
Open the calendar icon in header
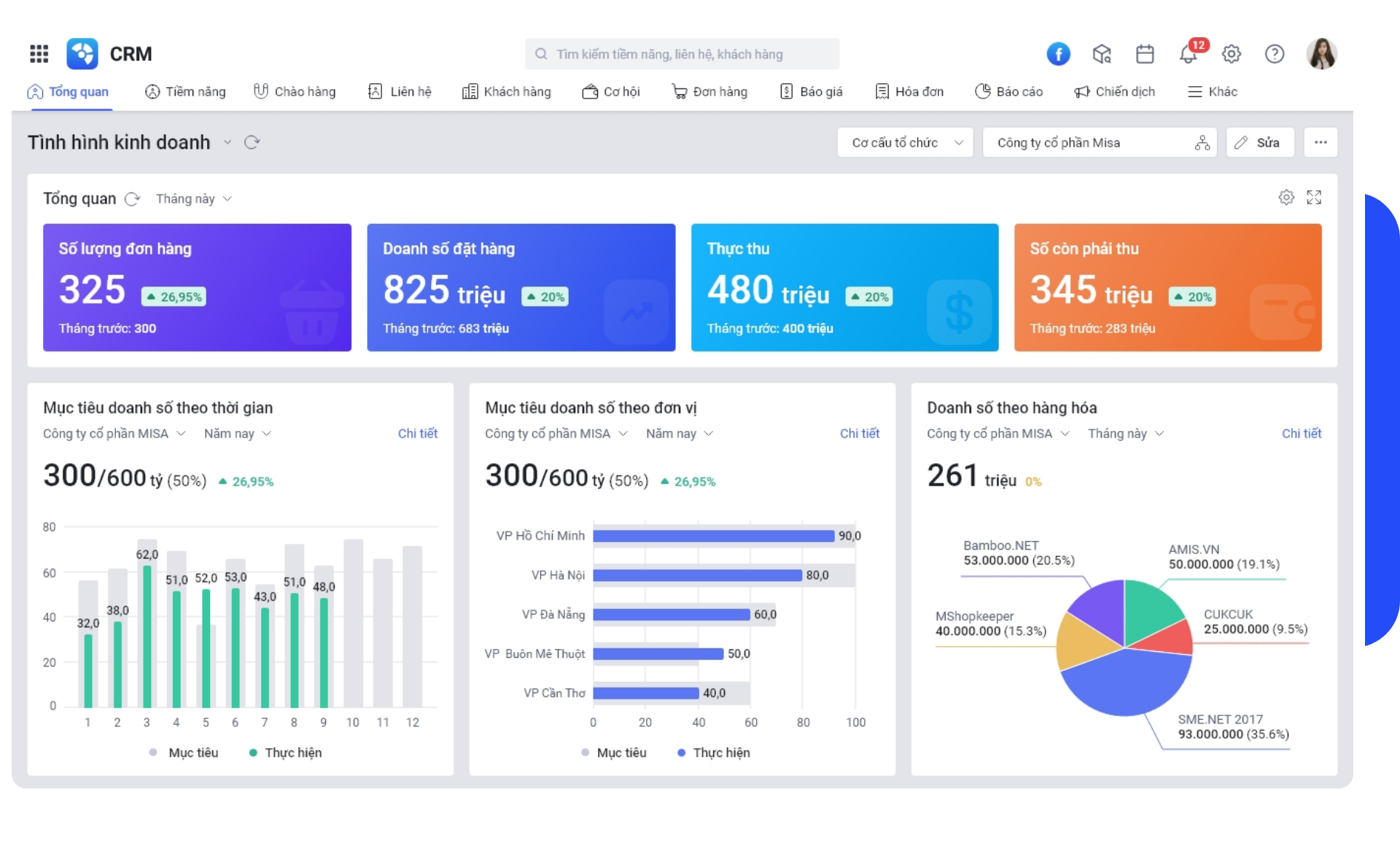[1145, 54]
